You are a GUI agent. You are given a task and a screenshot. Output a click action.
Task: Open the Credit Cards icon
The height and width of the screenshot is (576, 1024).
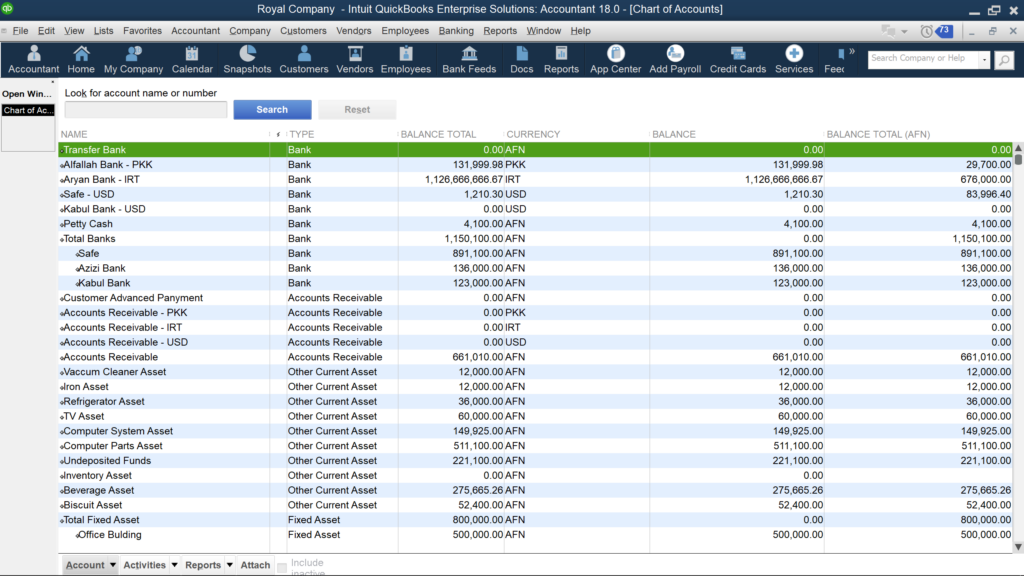click(x=738, y=59)
